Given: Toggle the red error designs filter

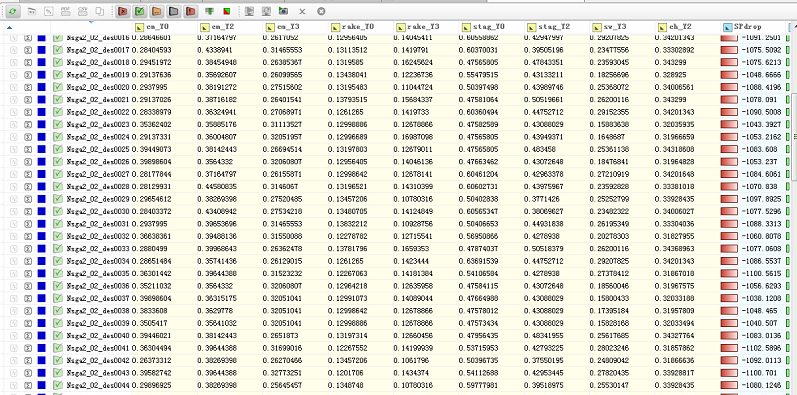Looking at the screenshot, I should point(122,11).
